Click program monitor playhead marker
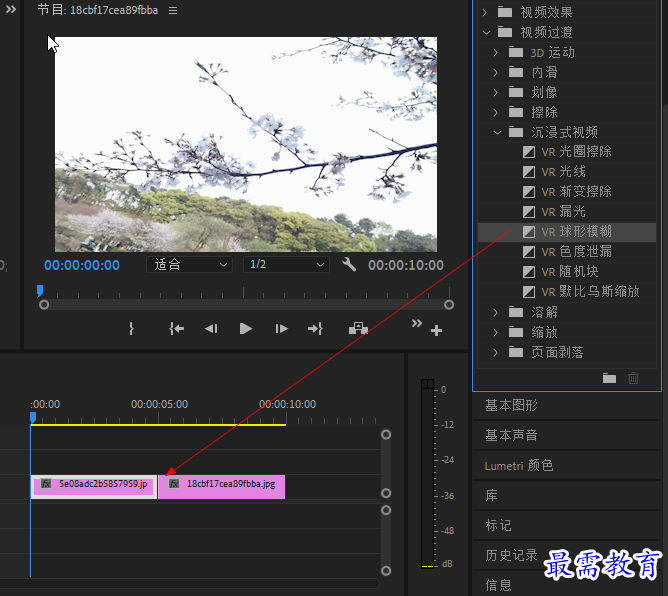This screenshot has width=668, height=596. pyautogui.click(x=40, y=291)
